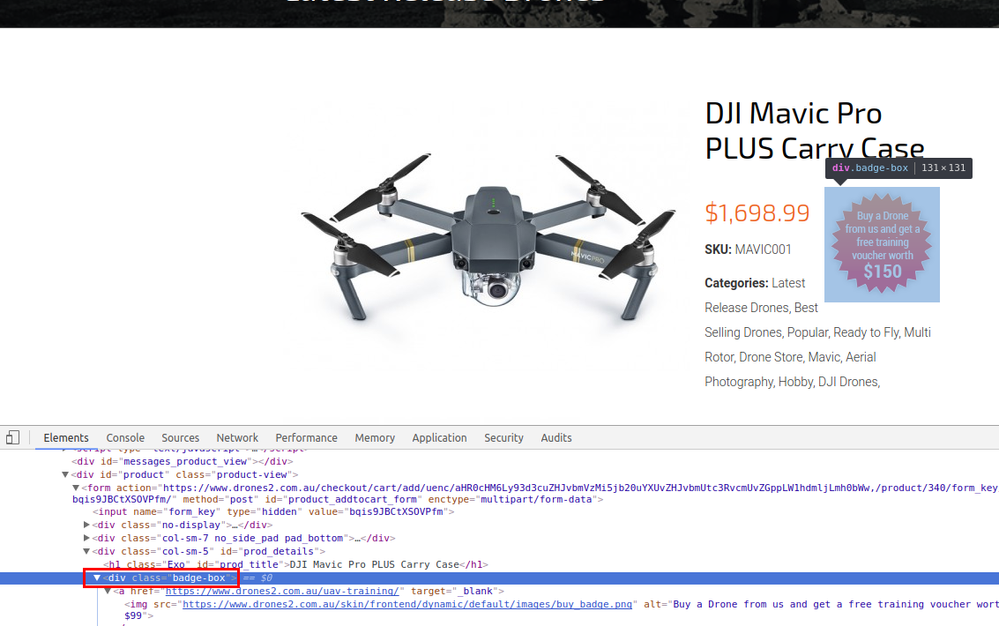The image size is (999, 626).
Task: Open the uav-training href link in DOM
Action: click(283, 591)
